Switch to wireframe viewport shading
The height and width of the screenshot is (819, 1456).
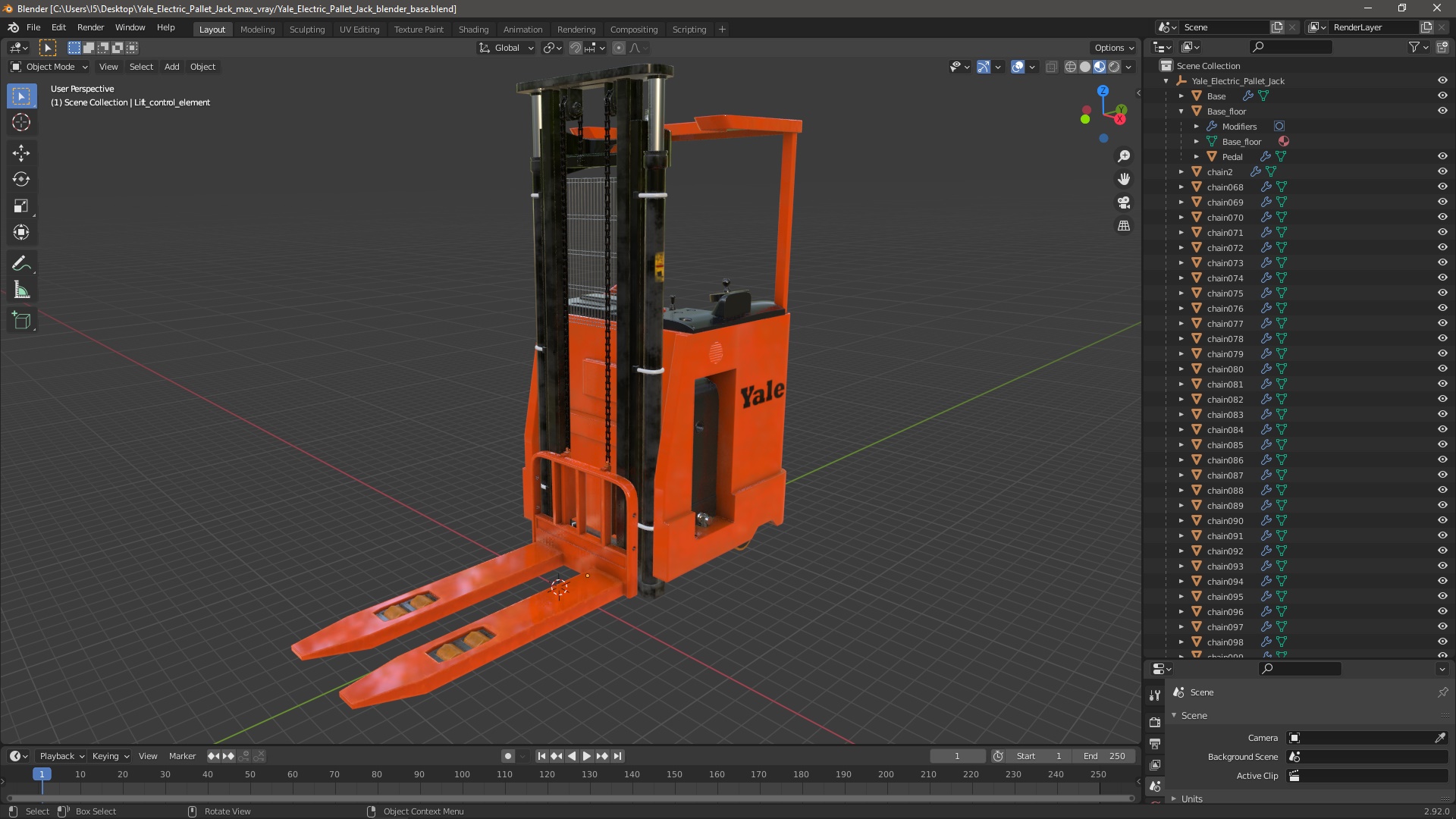point(1071,67)
